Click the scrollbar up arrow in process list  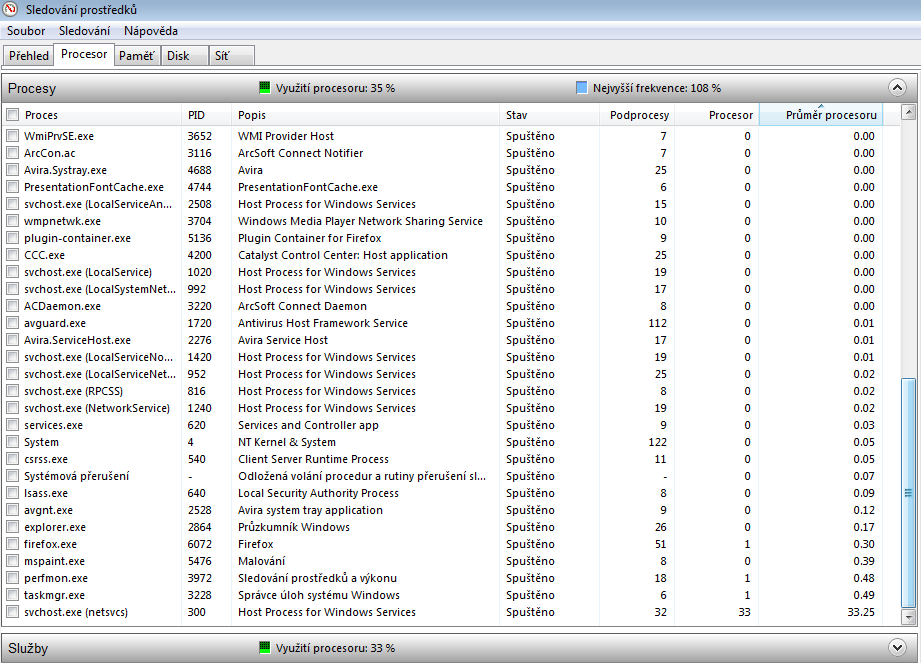pyautogui.click(x=908, y=114)
